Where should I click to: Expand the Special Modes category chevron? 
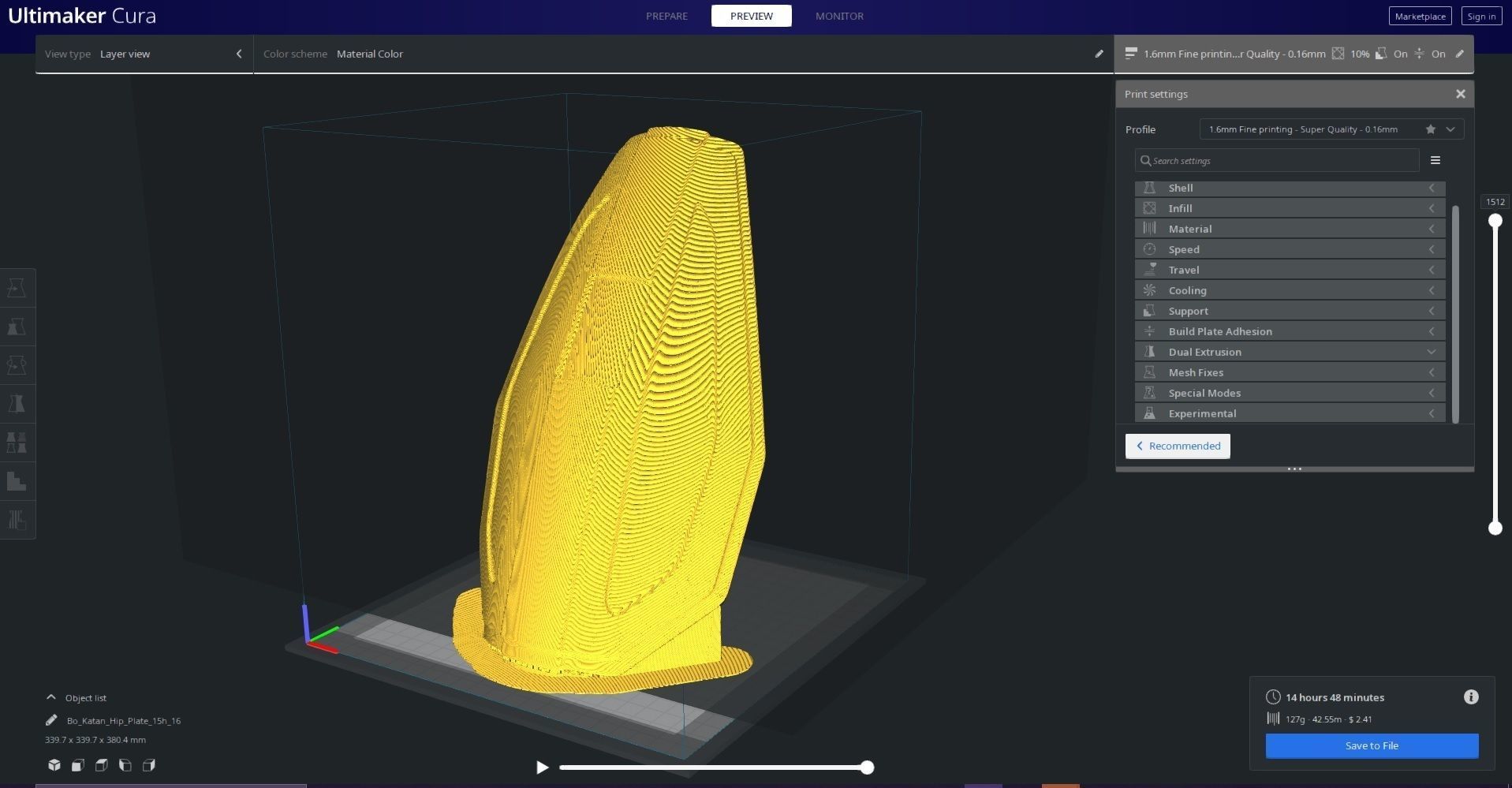coord(1431,393)
